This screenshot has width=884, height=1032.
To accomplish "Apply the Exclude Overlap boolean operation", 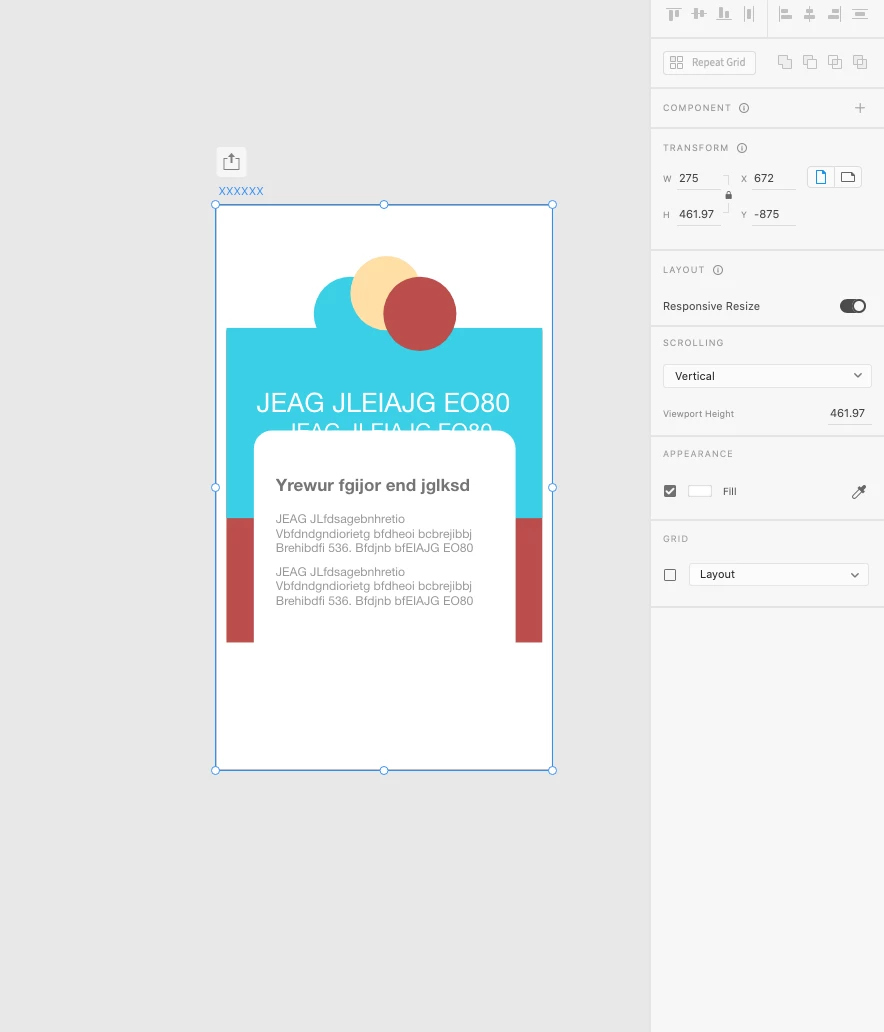I will [x=860, y=62].
